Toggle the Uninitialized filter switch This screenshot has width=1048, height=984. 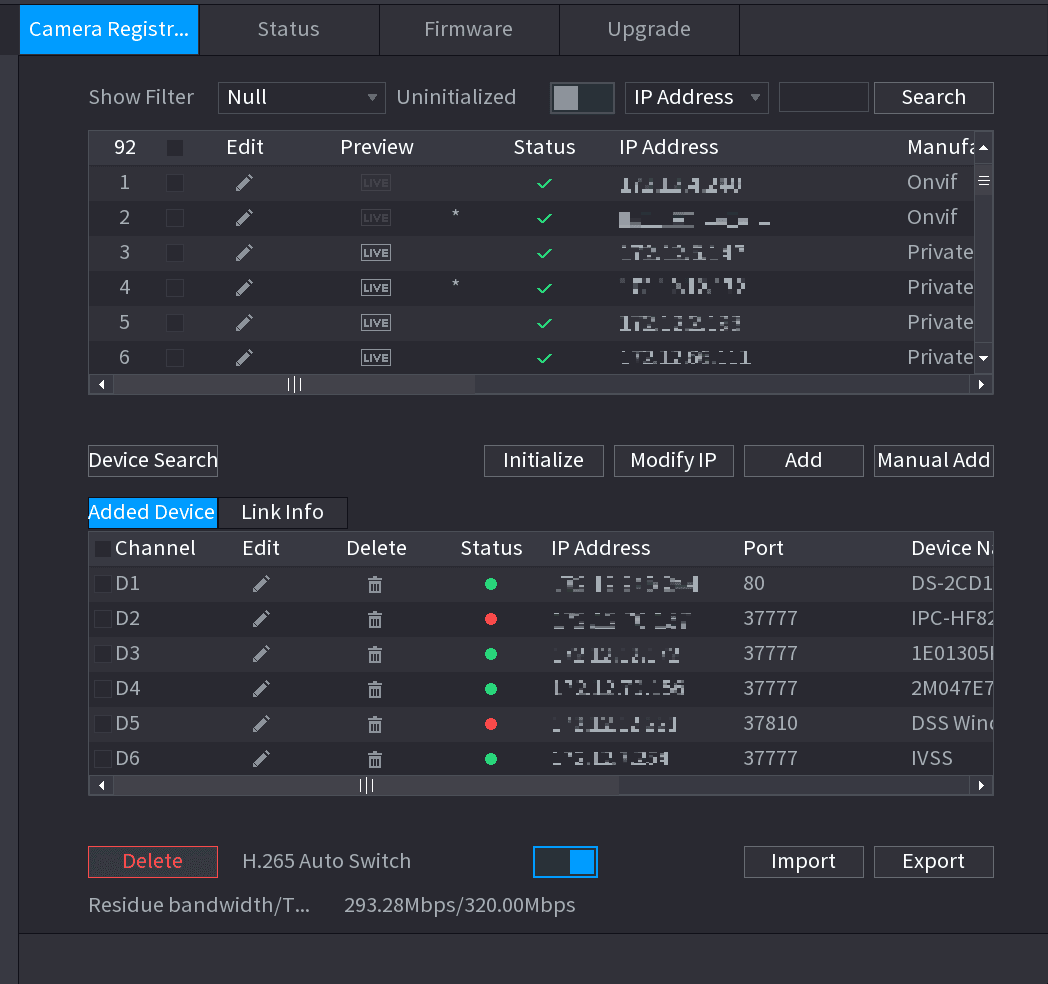(x=582, y=98)
